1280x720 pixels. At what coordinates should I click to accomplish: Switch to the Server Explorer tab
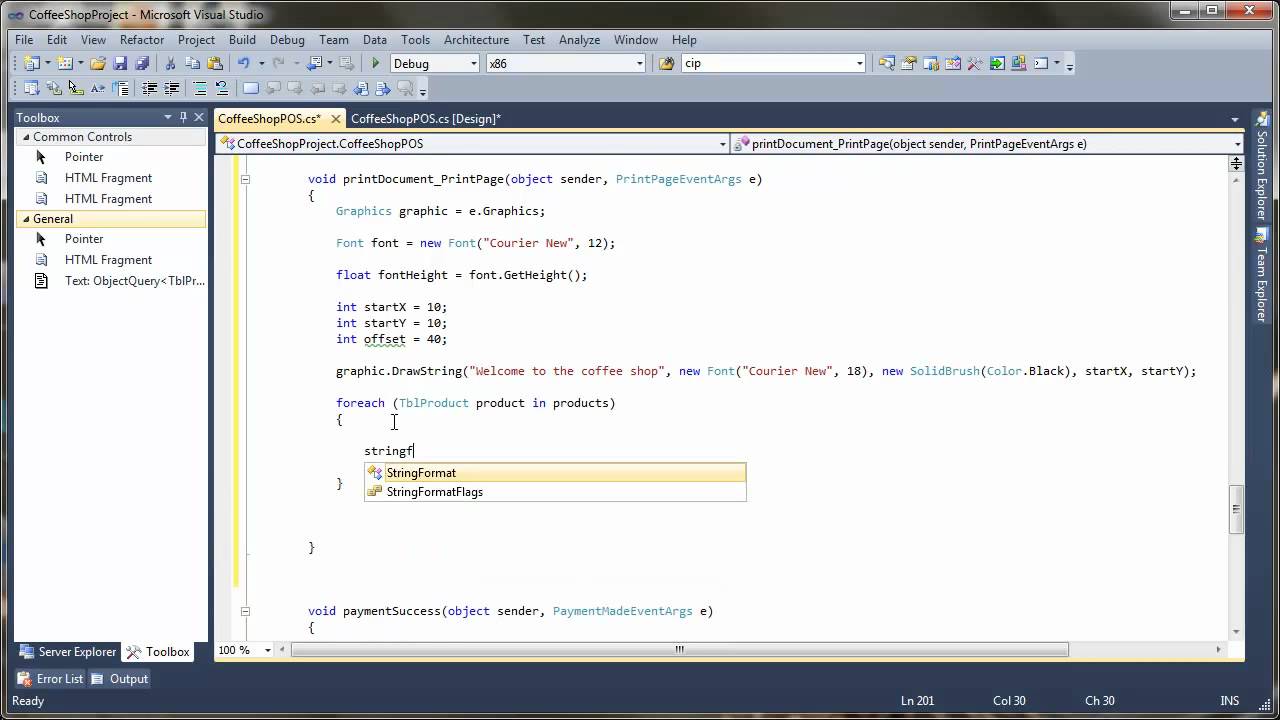[x=68, y=652]
